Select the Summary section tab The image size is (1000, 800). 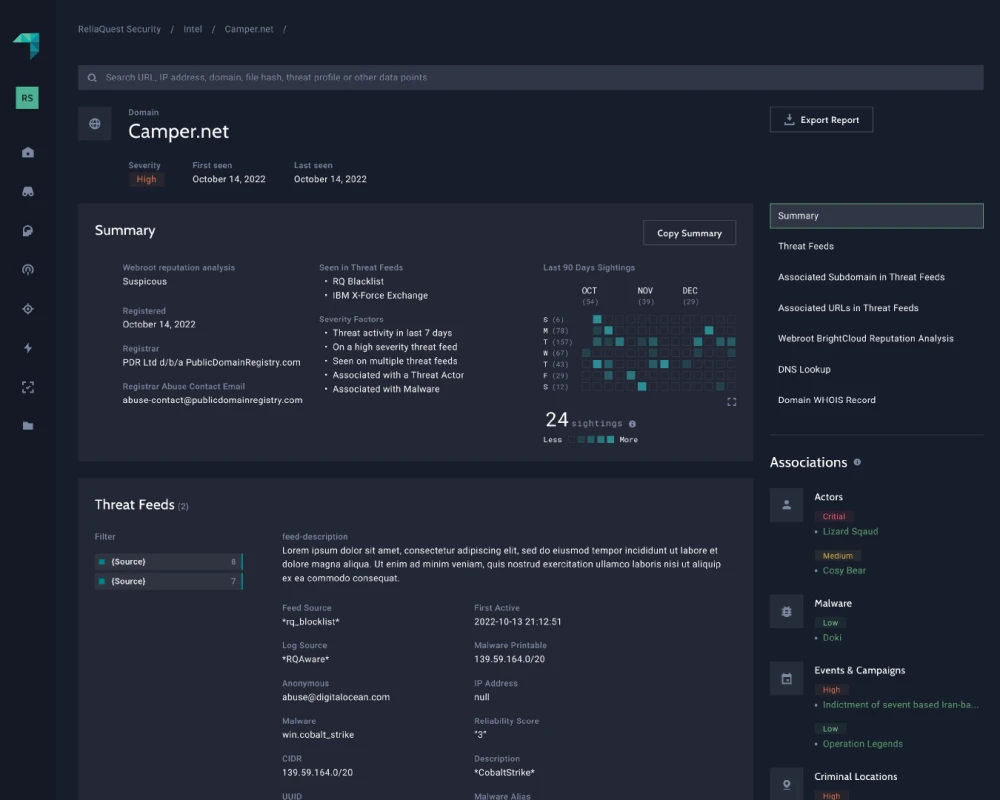876,216
